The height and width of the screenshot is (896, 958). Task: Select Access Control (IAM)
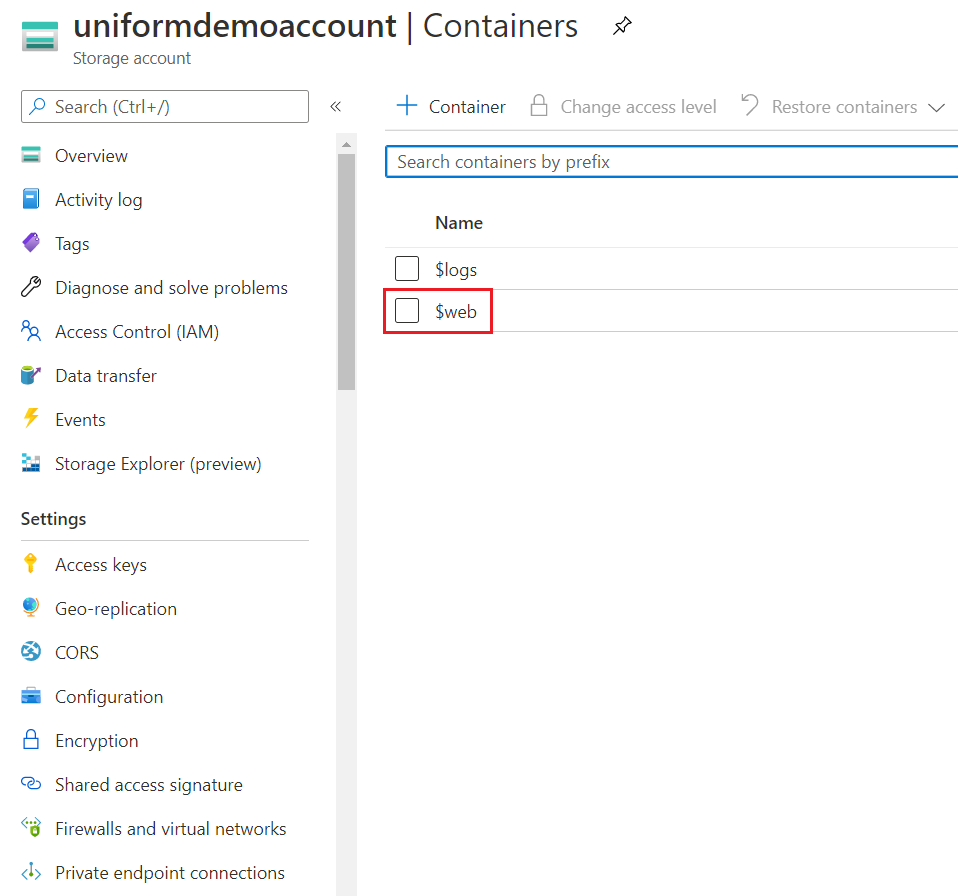pyautogui.click(x=137, y=332)
